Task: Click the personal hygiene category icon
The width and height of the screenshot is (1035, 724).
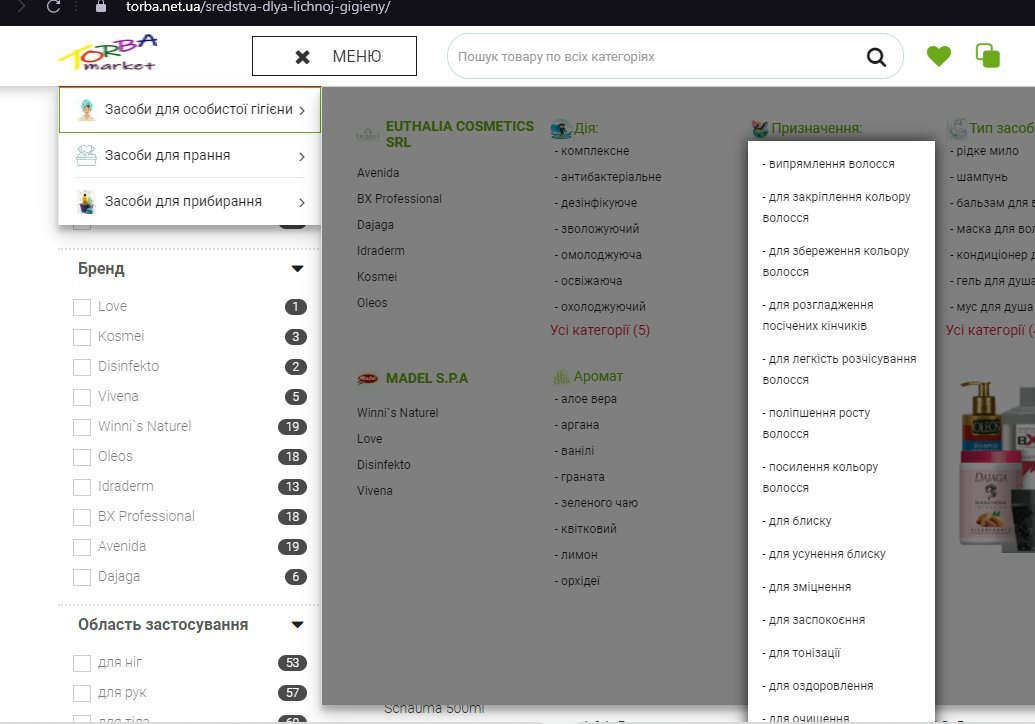Action: pos(86,110)
